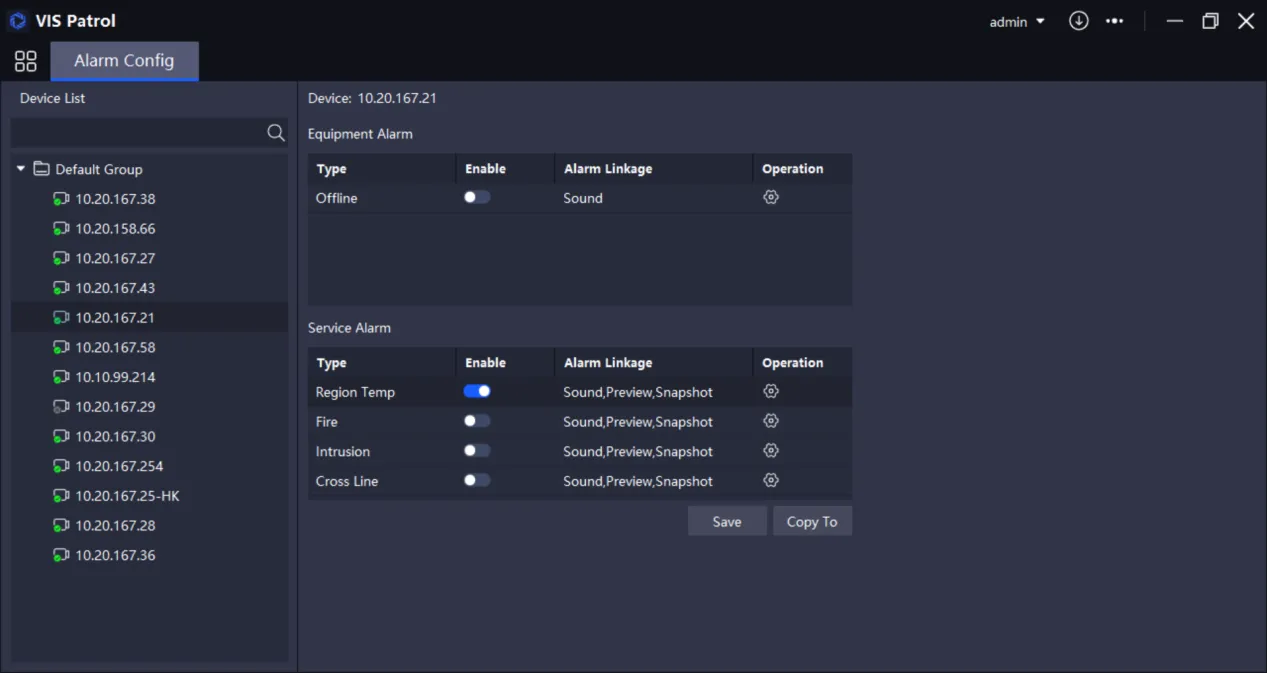Enable the Intrusion alarm toggle

477,451
